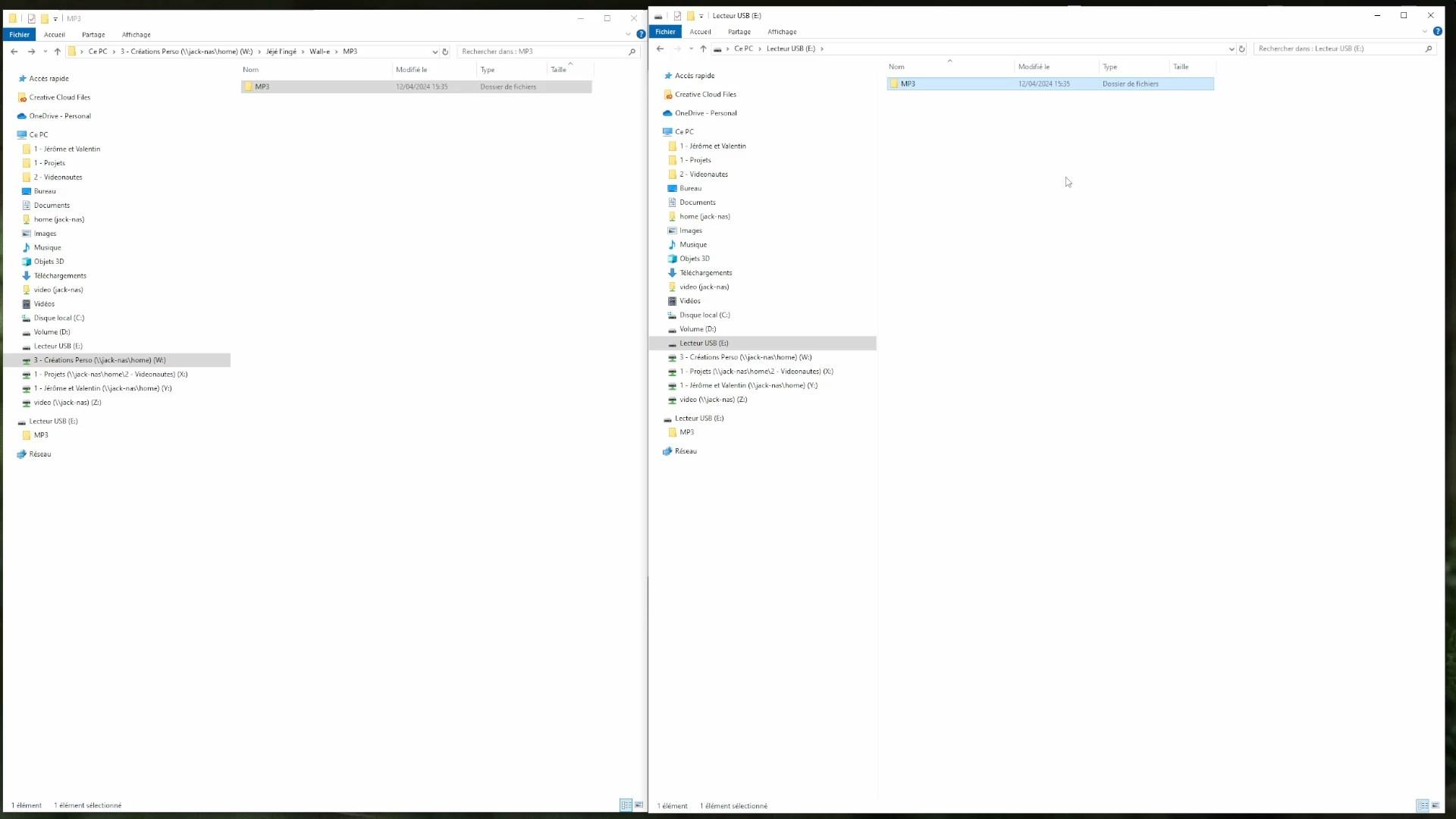Image resolution: width=1456 pixels, height=819 pixels.
Task: Select video (\\jack-nas) (Z:) in right pane
Action: coord(714,400)
